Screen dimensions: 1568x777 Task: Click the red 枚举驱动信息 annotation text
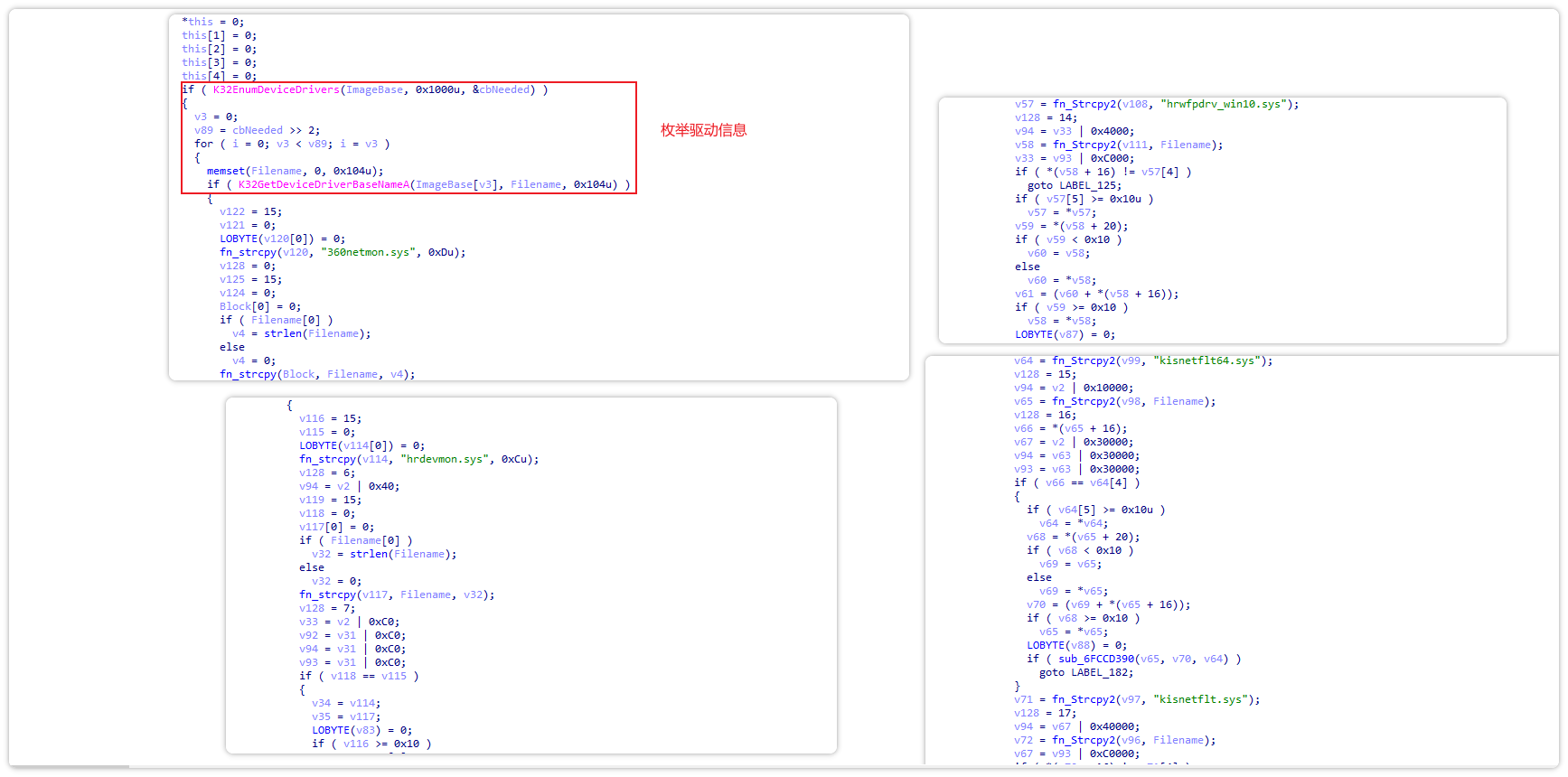coord(703,130)
